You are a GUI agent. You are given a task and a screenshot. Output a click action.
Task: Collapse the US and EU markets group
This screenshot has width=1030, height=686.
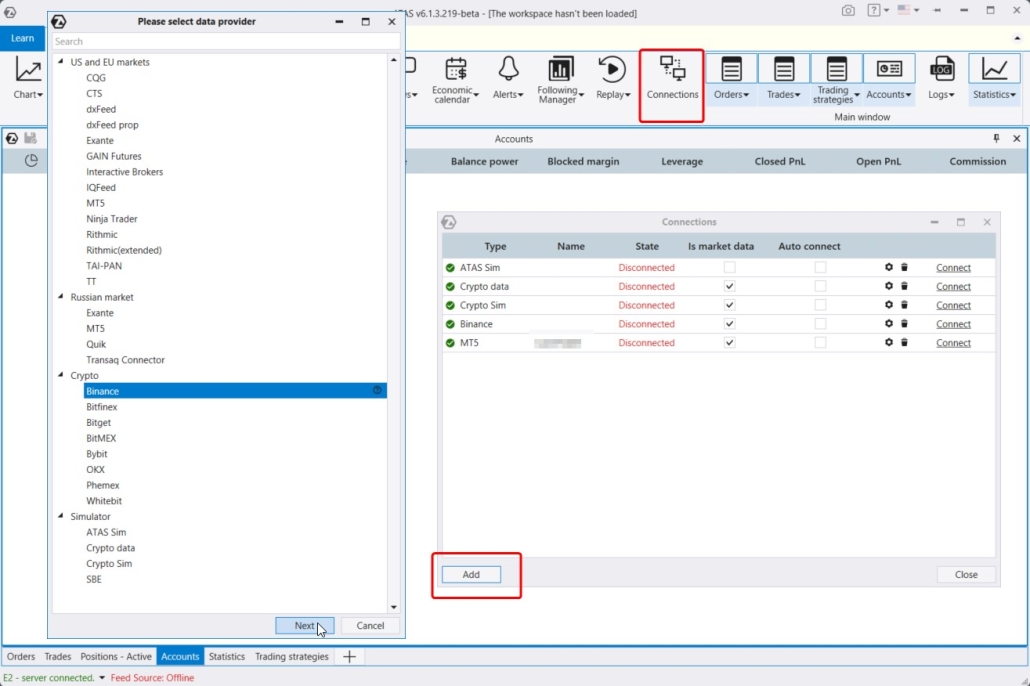(61, 62)
